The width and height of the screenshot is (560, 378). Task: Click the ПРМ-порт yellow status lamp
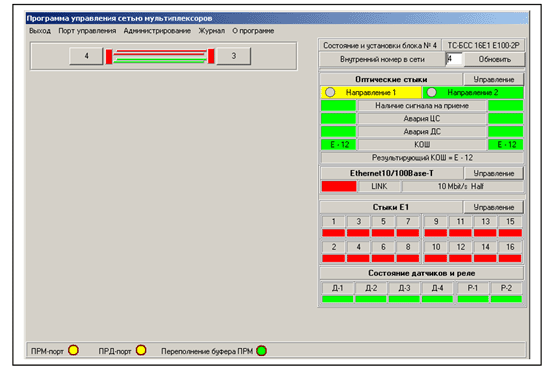coord(73,350)
